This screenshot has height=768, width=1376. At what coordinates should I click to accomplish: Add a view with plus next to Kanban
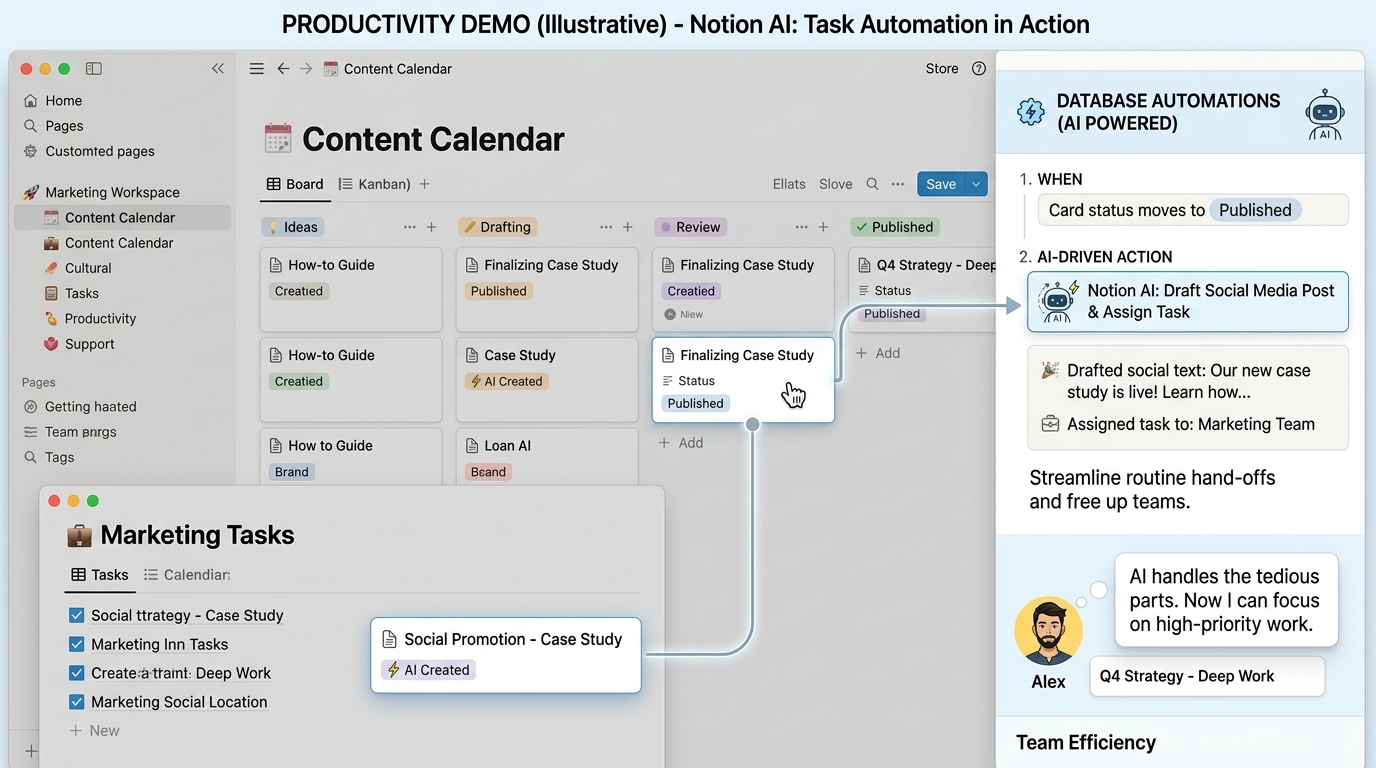click(424, 184)
